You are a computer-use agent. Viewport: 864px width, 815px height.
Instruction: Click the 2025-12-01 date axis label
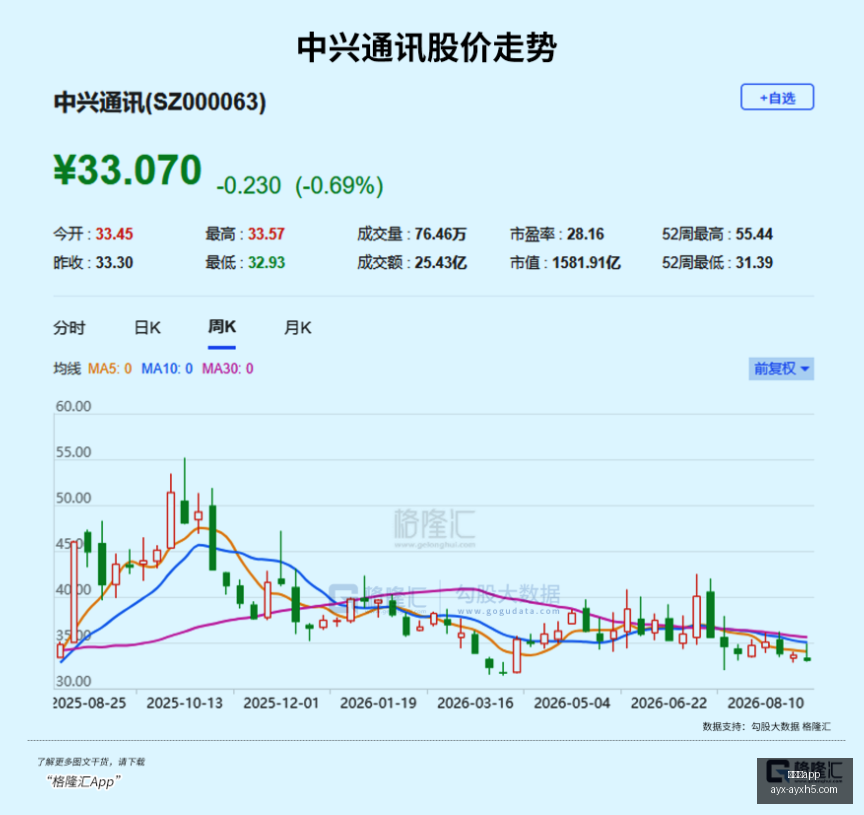(281, 703)
